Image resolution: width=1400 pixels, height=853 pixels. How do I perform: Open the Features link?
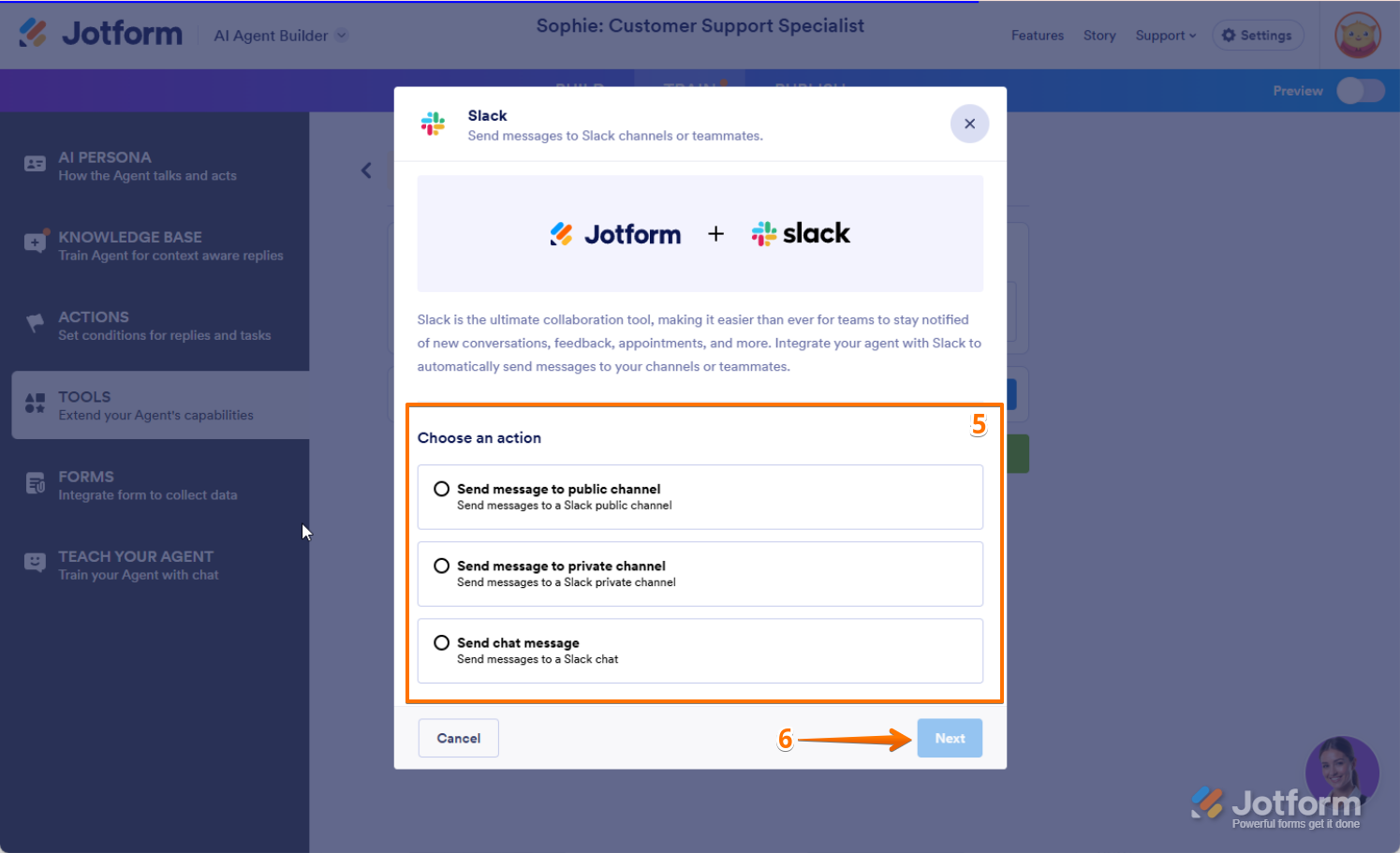click(1038, 36)
